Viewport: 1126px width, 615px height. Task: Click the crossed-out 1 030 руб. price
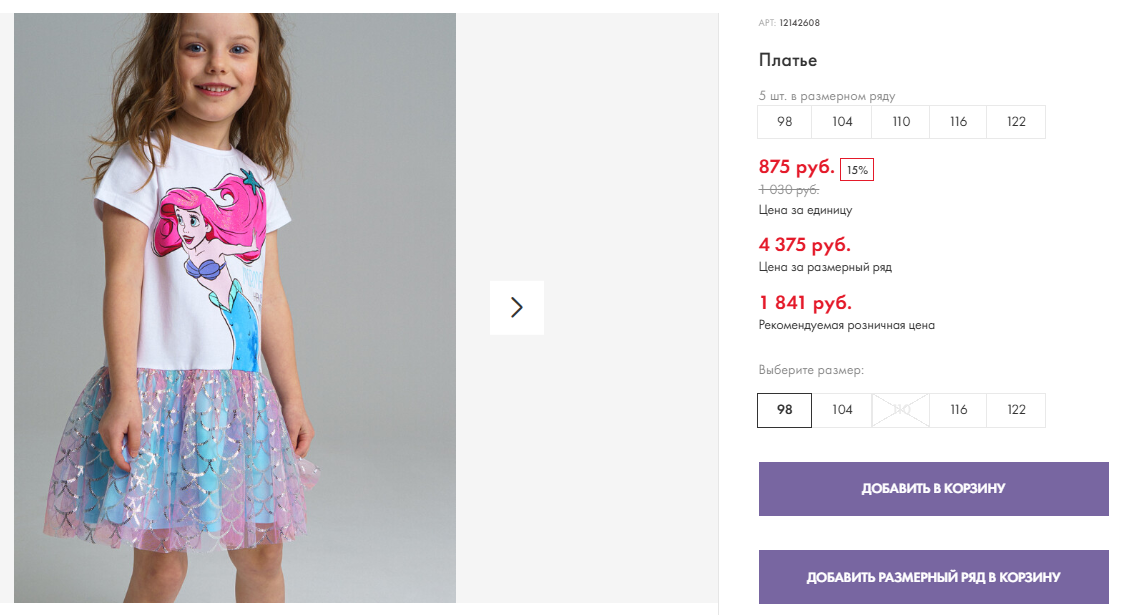tap(788, 190)
